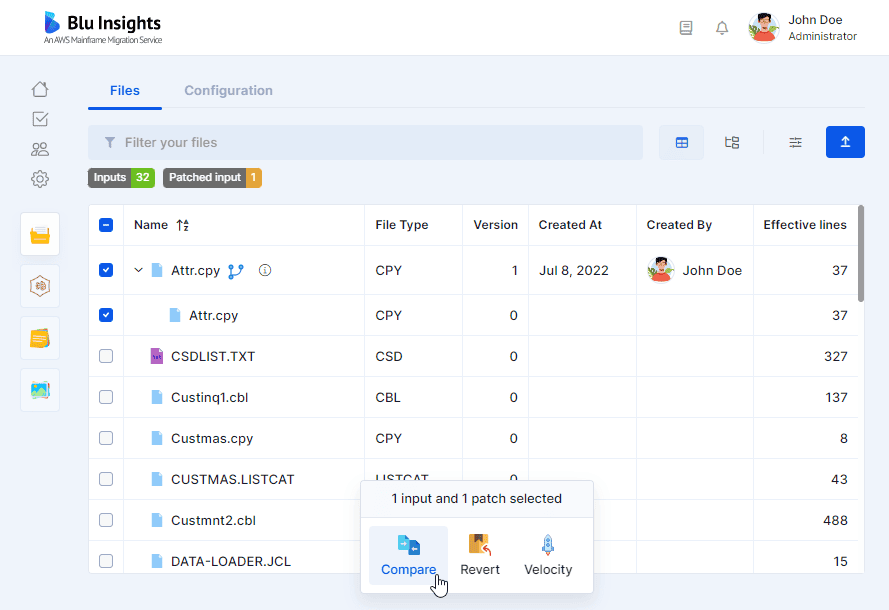Screen dimensions: 889x610
Task: Click the Compare action button
Action: click(408, 555)
